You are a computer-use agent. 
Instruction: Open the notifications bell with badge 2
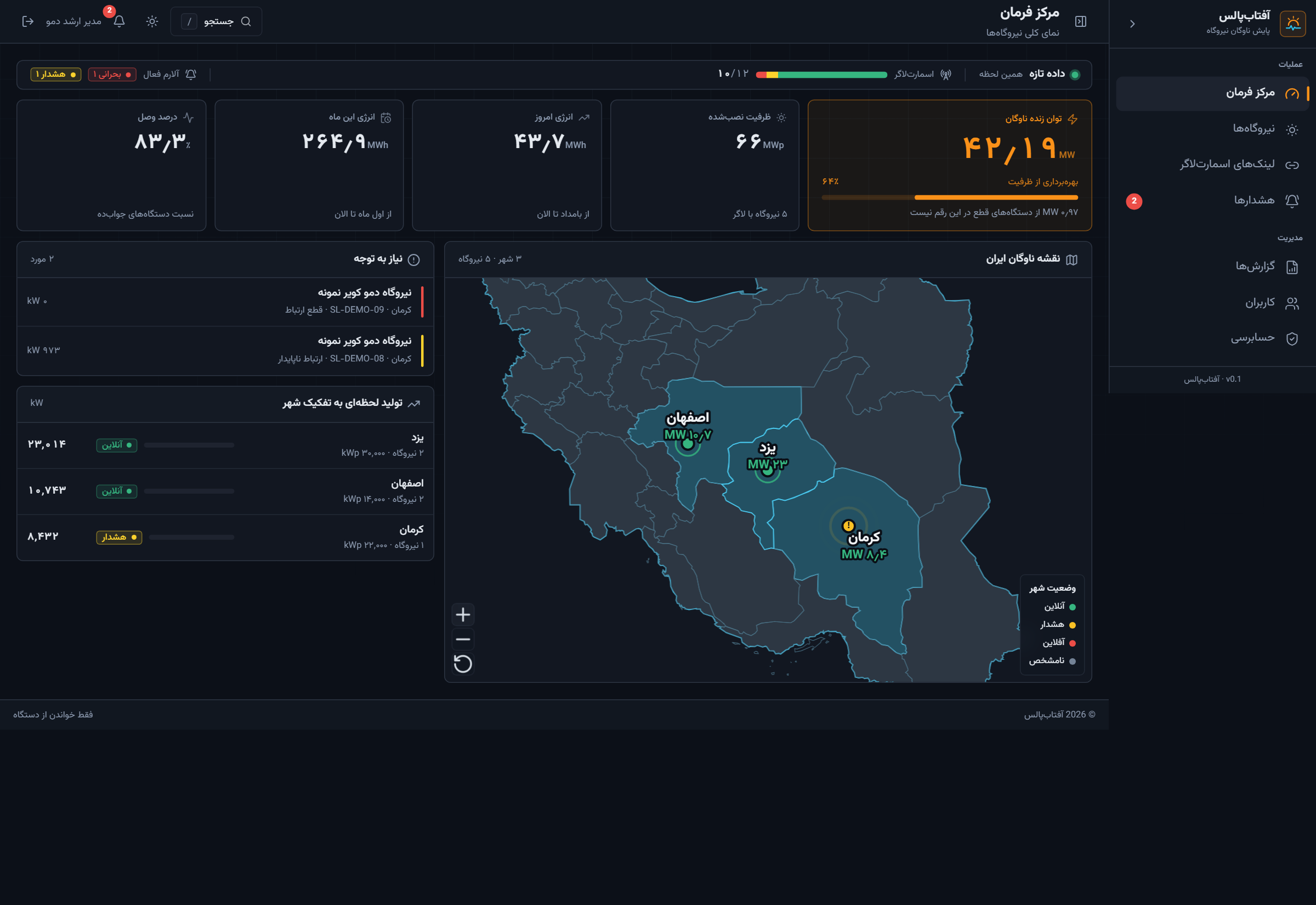[x=119, y=21]
